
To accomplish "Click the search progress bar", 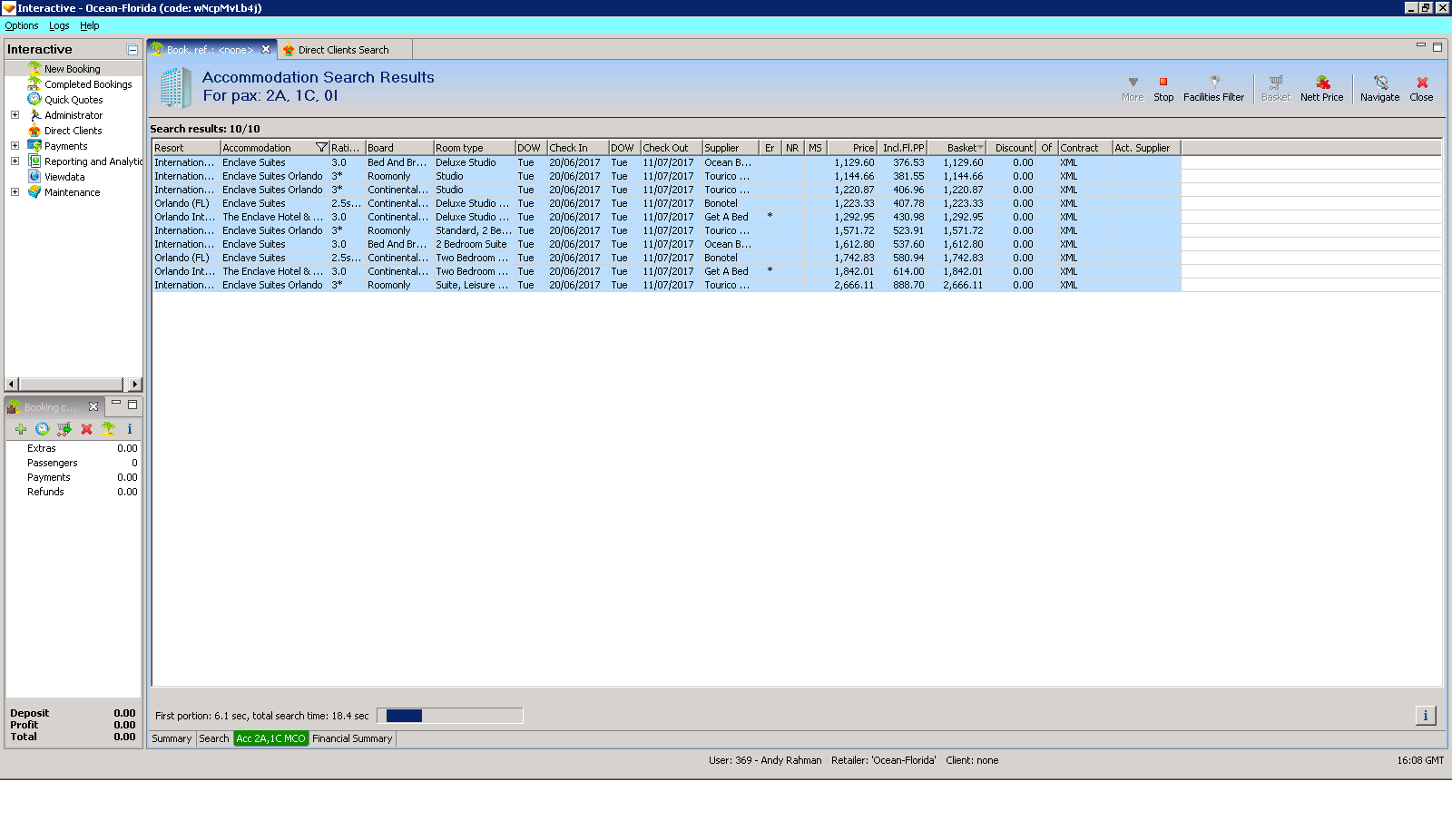I will tap(450, 716).
